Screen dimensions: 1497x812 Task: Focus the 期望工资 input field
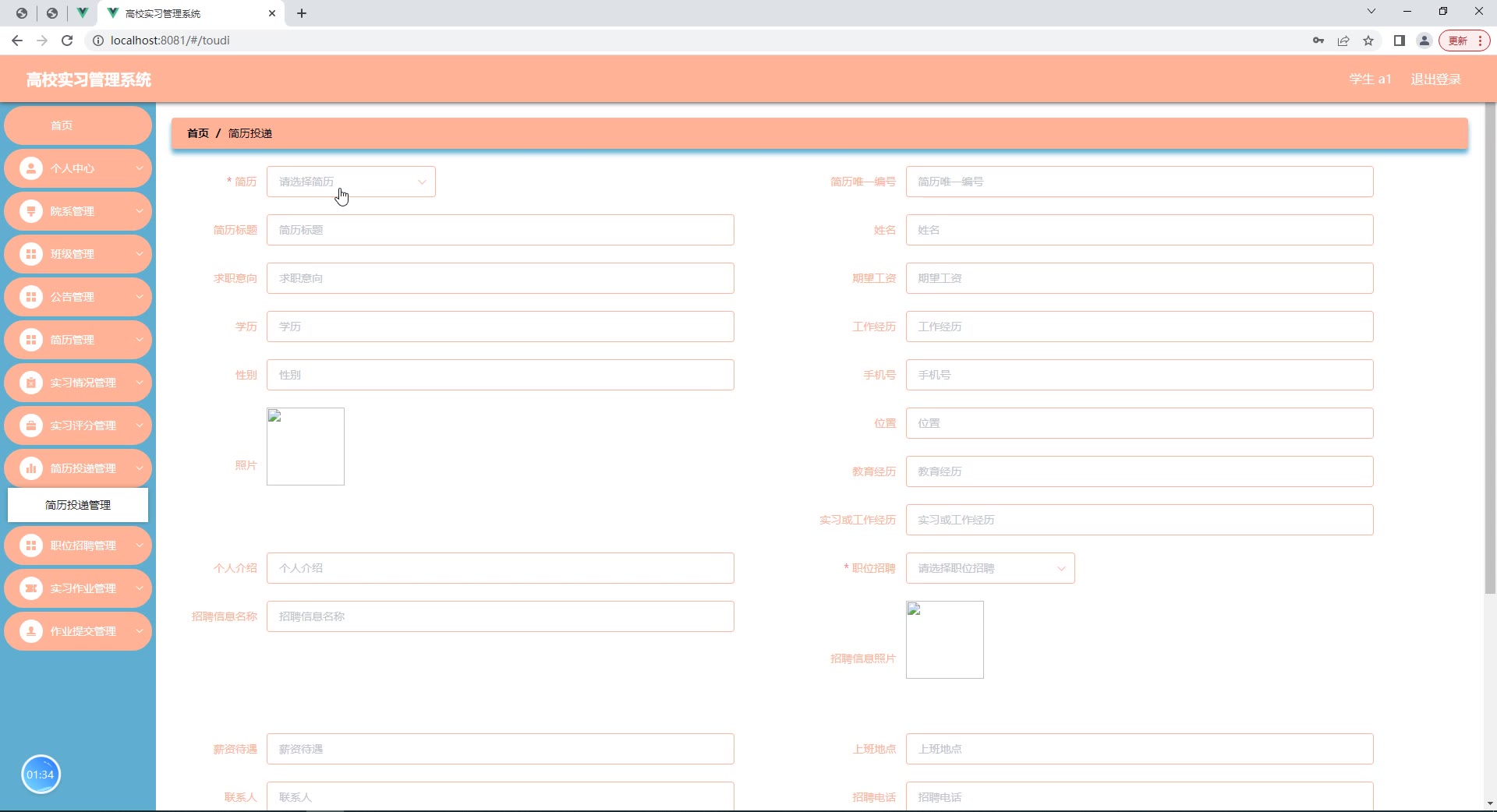coord(1140,278)
